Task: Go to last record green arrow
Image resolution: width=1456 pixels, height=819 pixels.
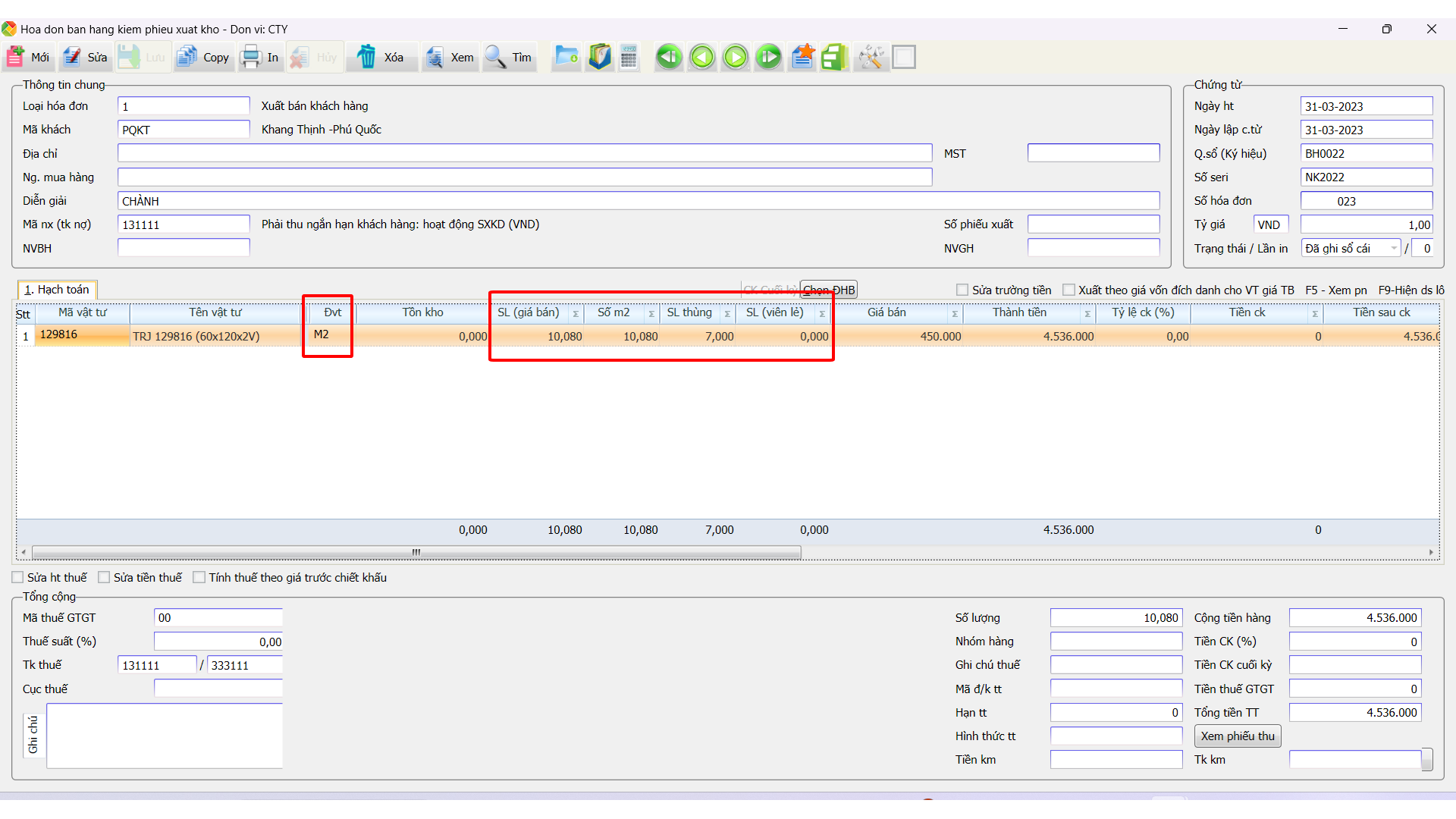Action: (x=768, y=57)
